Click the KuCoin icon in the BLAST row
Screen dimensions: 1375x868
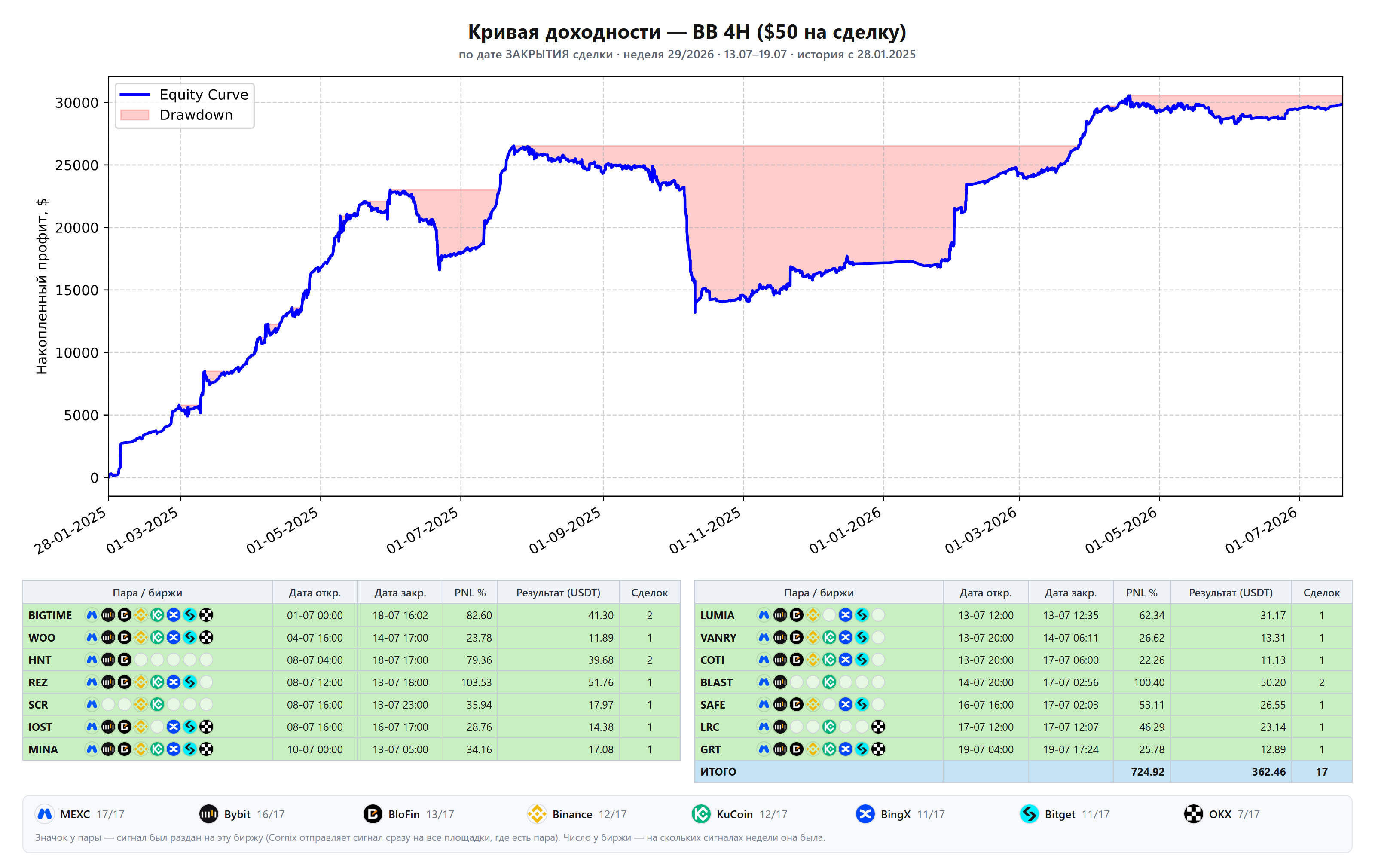829,682
